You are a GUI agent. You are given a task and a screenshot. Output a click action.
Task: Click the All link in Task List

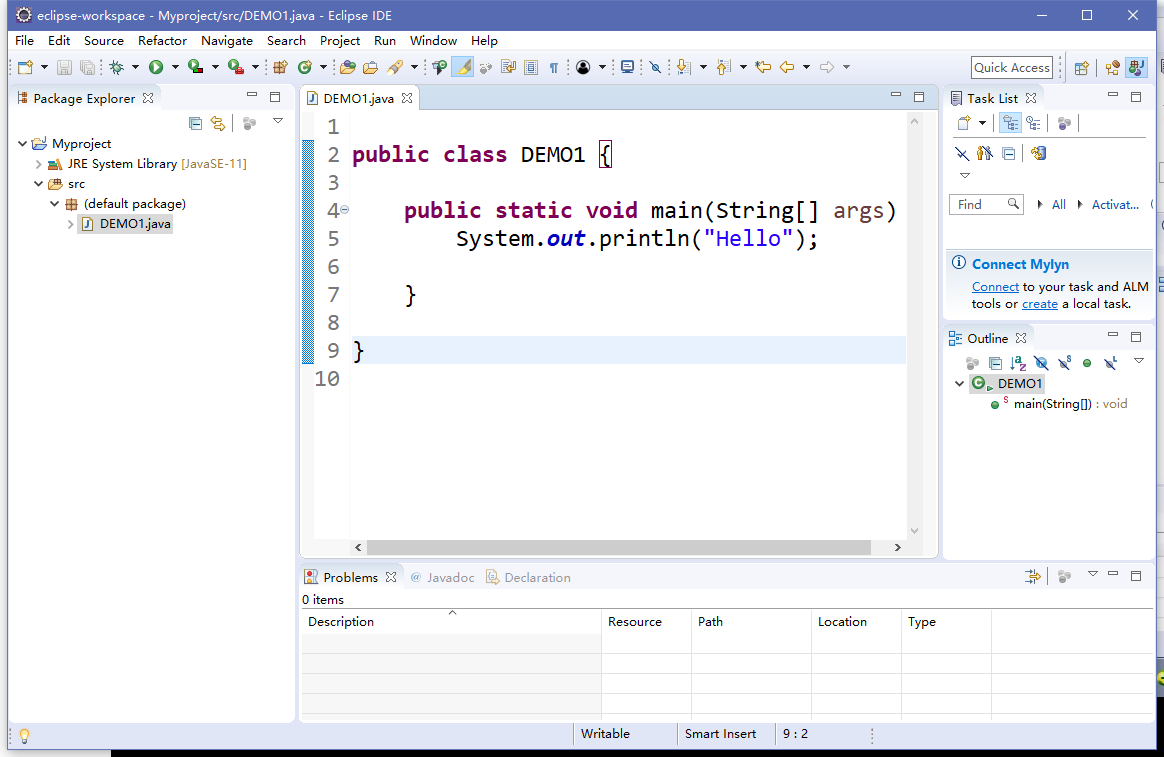(1059, 205)
